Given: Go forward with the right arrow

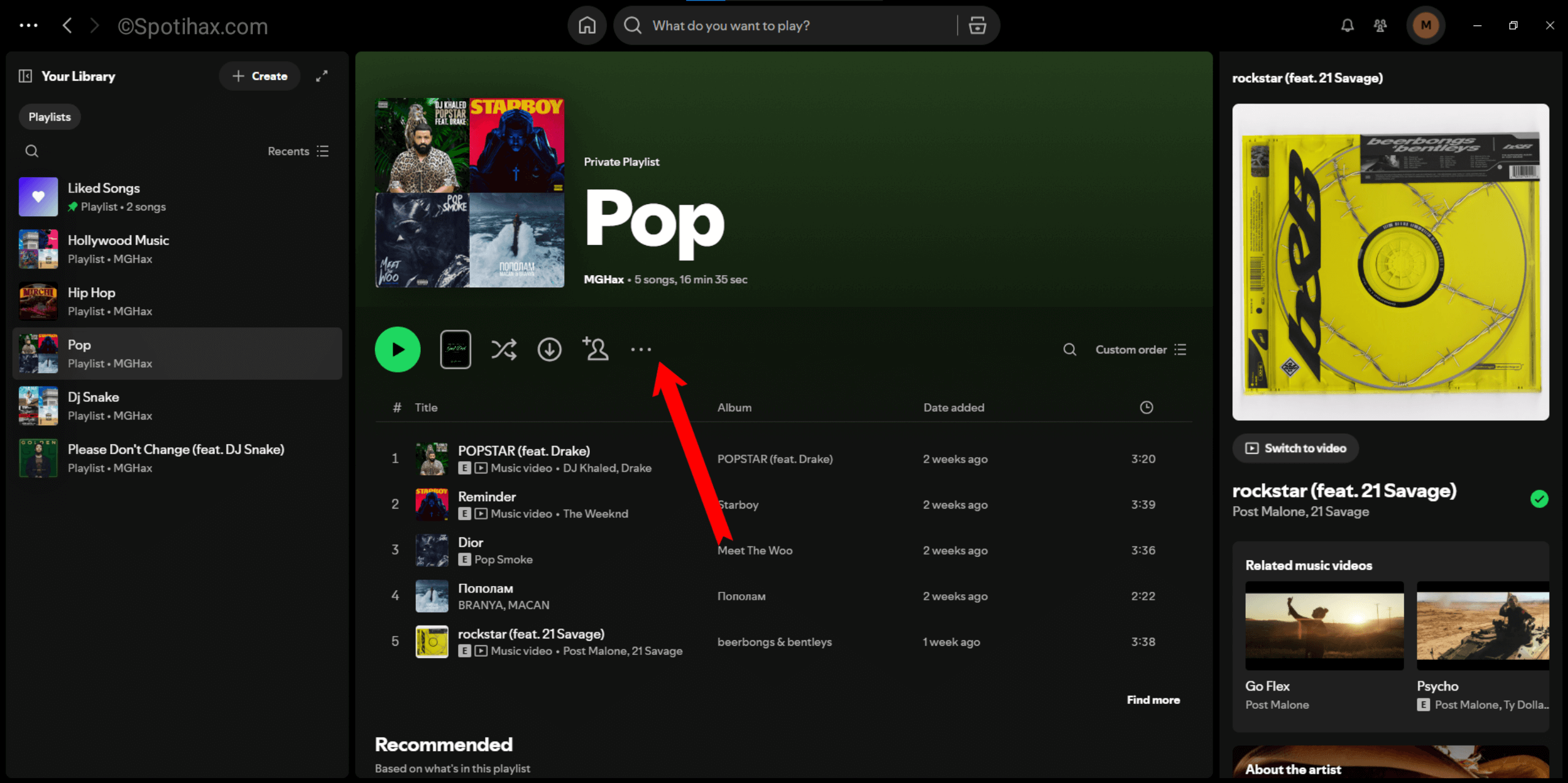Looking at the screenshot, I should click(94, 25).
